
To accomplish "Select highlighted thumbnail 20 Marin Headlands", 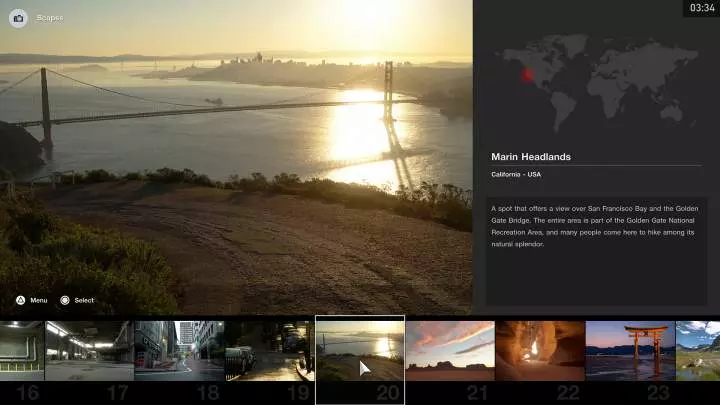I will [359, 350].
